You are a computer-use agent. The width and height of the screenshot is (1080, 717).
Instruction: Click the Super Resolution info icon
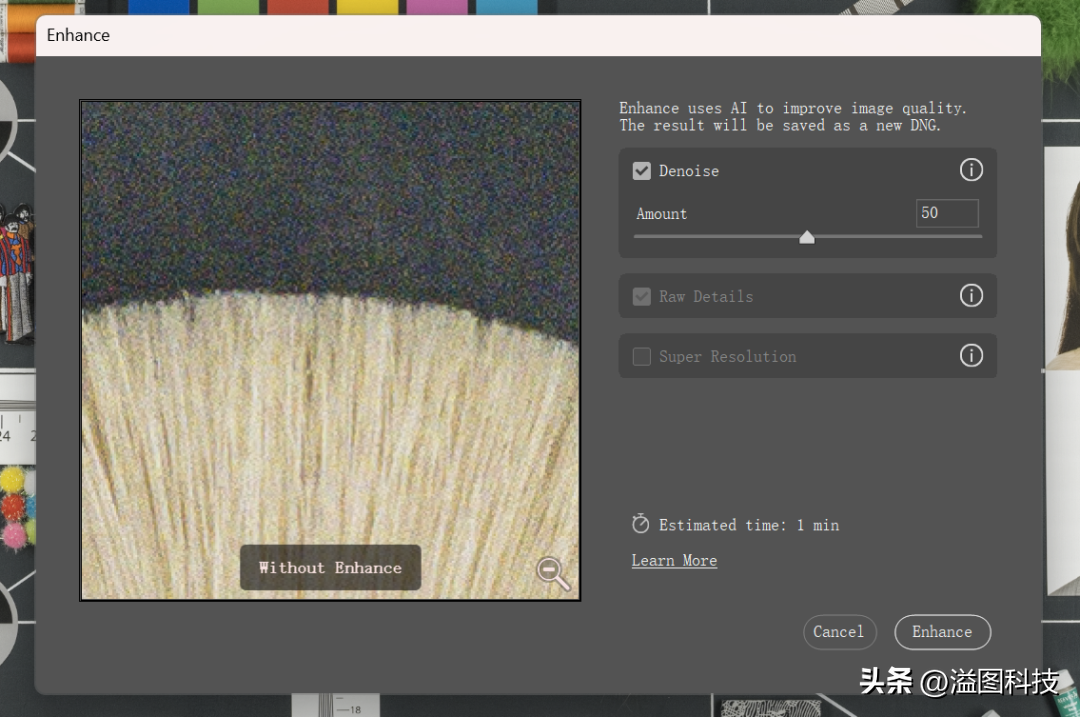pos(971,355)
